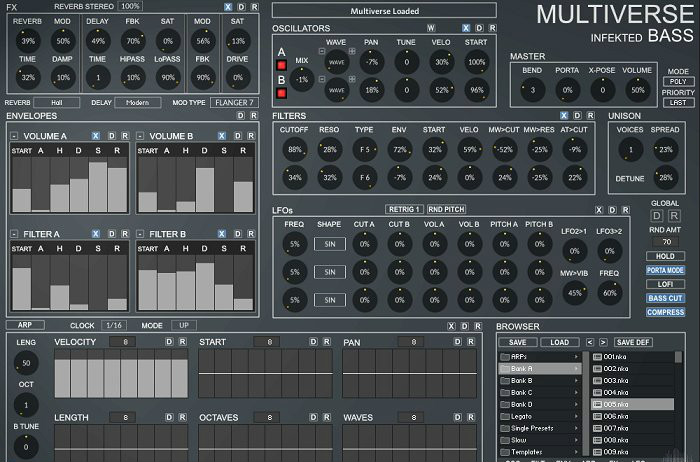Open the Reverb type Hall dropdown
The image size is (700, 462).
click(x=57, y=103)
